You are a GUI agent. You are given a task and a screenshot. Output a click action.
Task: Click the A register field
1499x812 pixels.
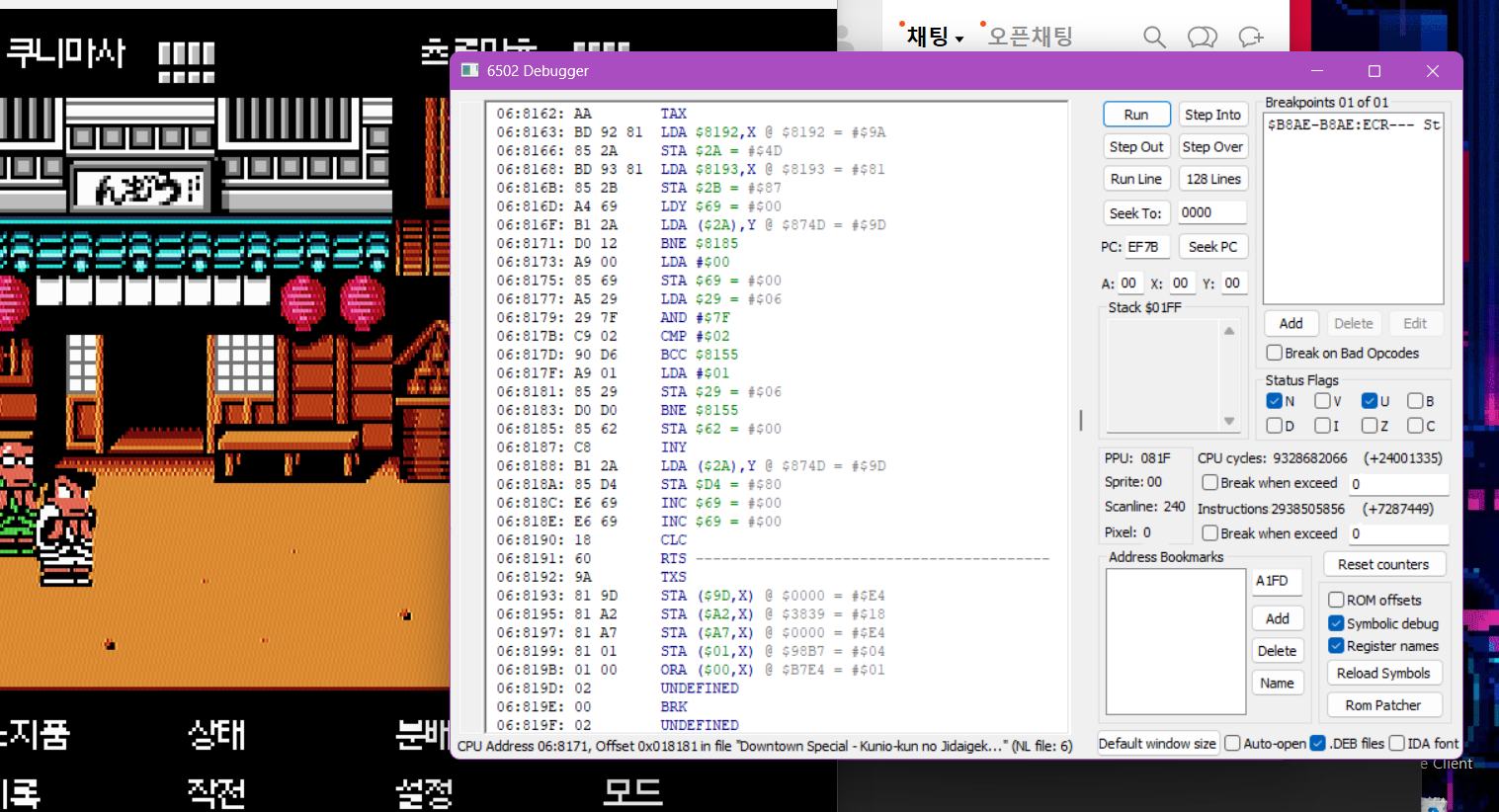[1130, 283]
